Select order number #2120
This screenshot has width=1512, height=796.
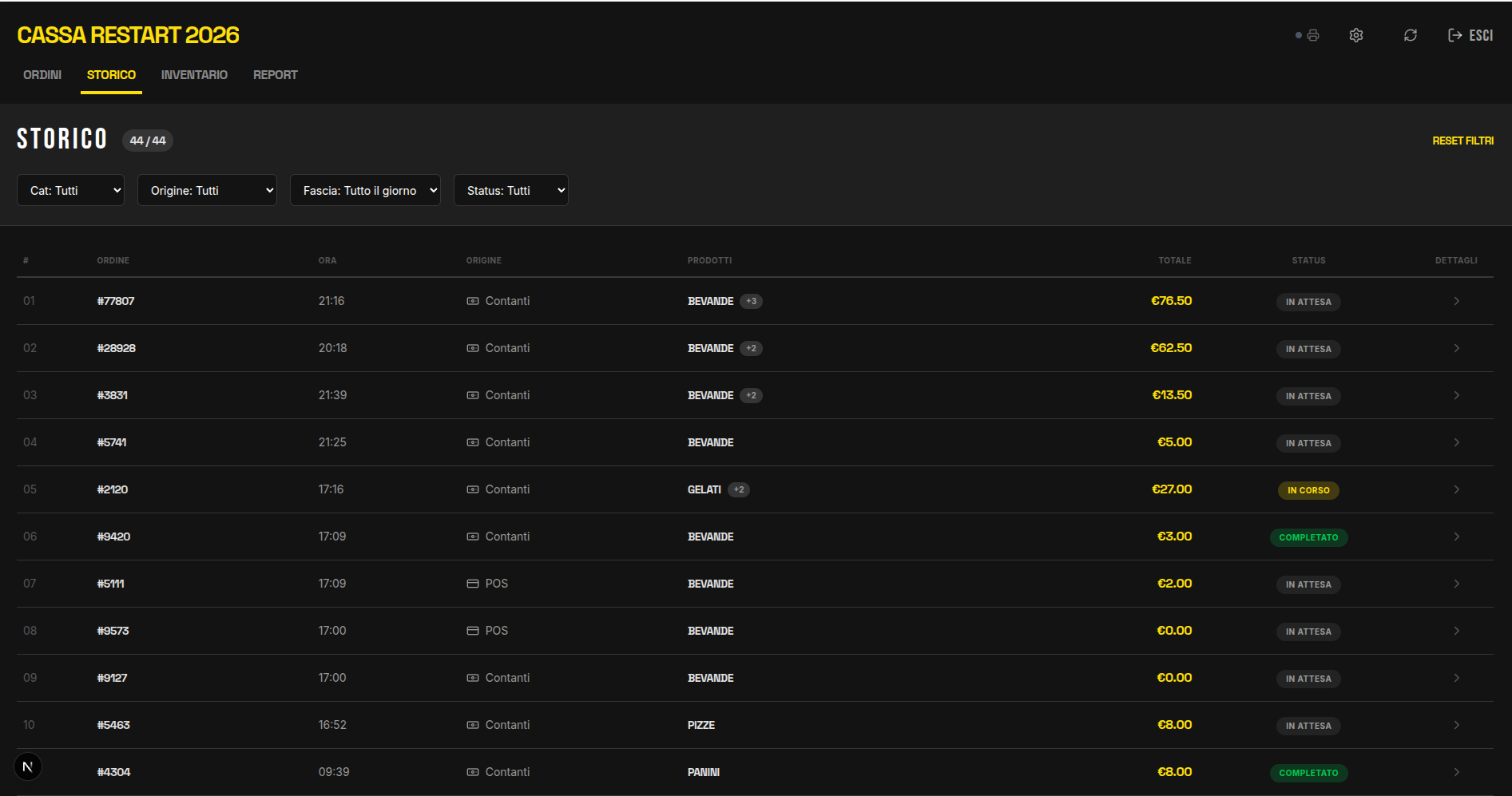pyautogui.click(x=113, y=489)
